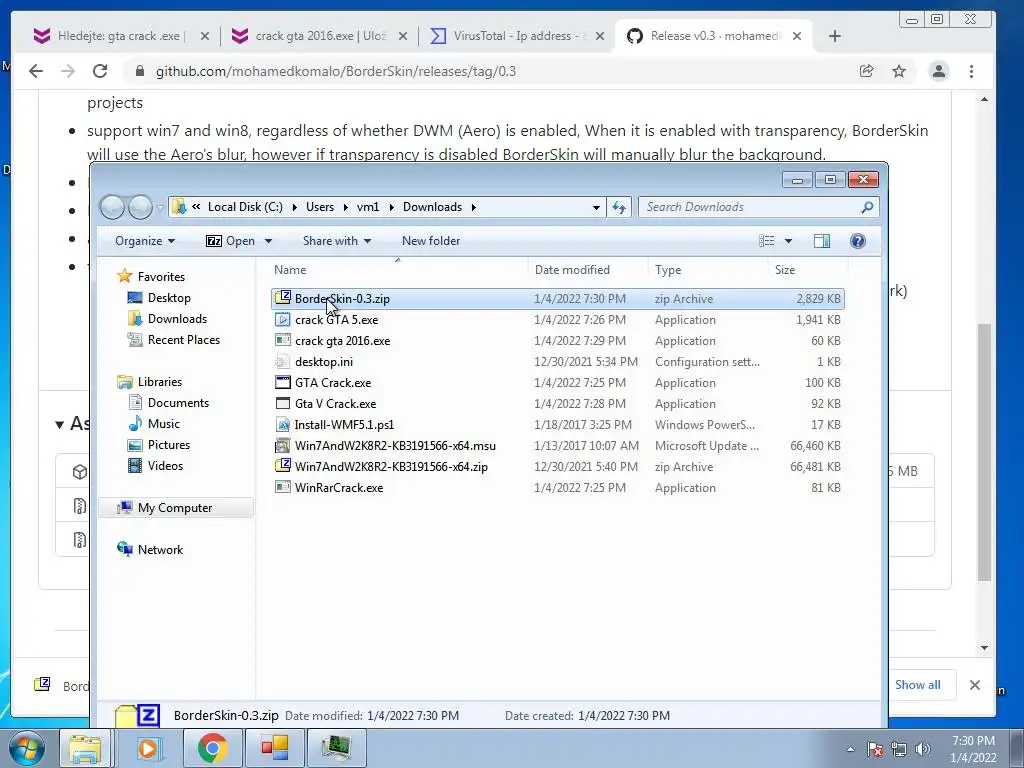Image resolution: width=1024 pixels, height=768 pixels.
Task: Select Win7AndW2K8R2-KB3191566-x64.msu icon
Action: [x=283, y=445]
